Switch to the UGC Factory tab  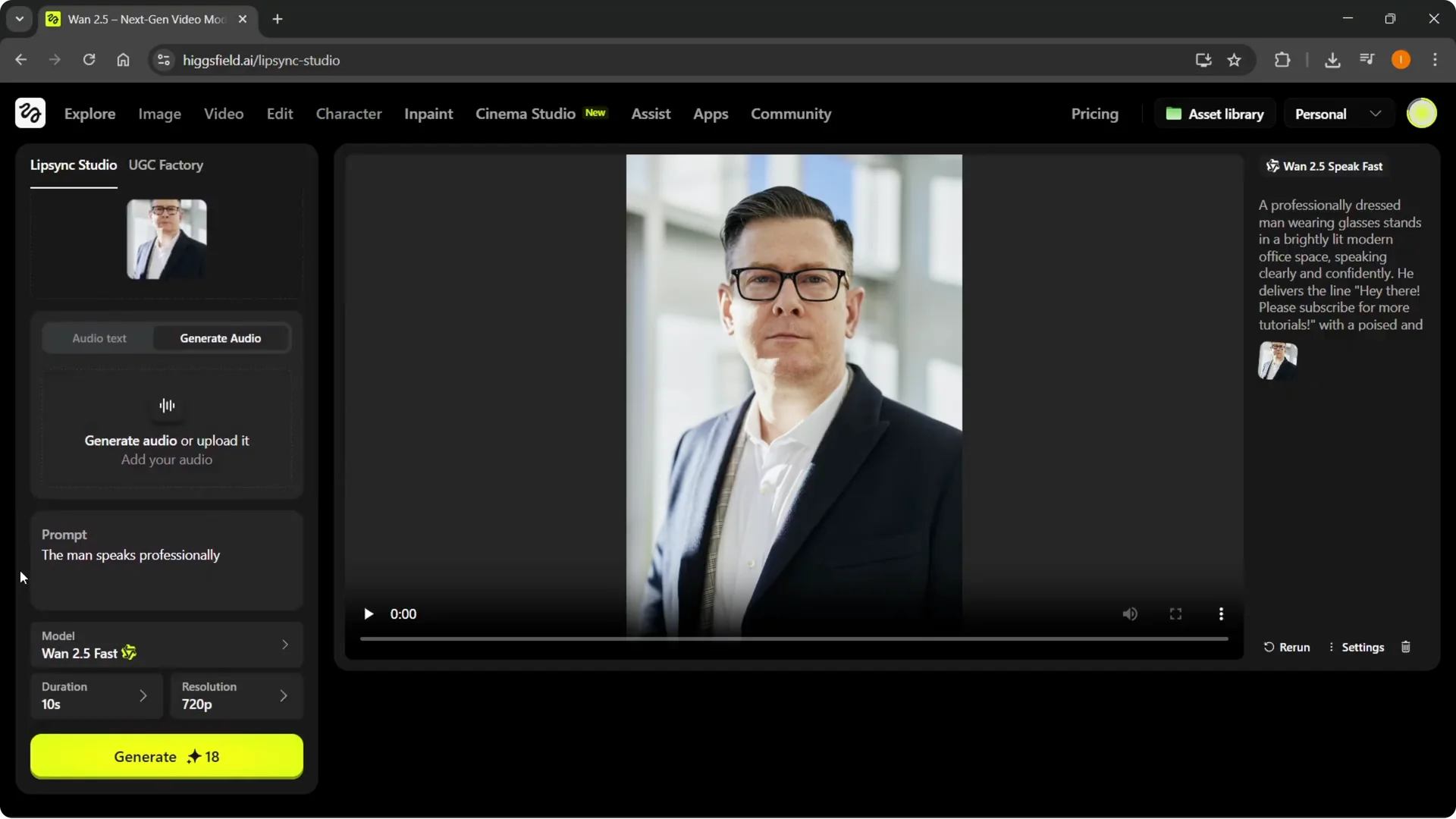click(x=166, y=165)
